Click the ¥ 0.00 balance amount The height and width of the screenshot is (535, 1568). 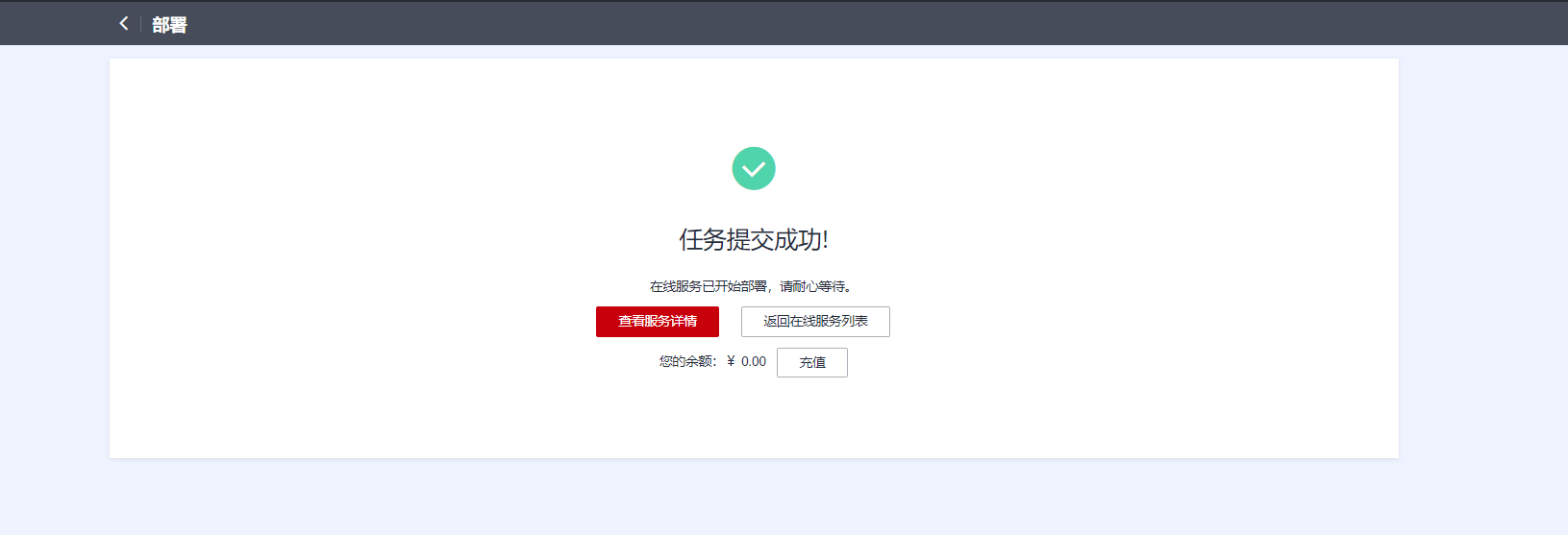747,362
